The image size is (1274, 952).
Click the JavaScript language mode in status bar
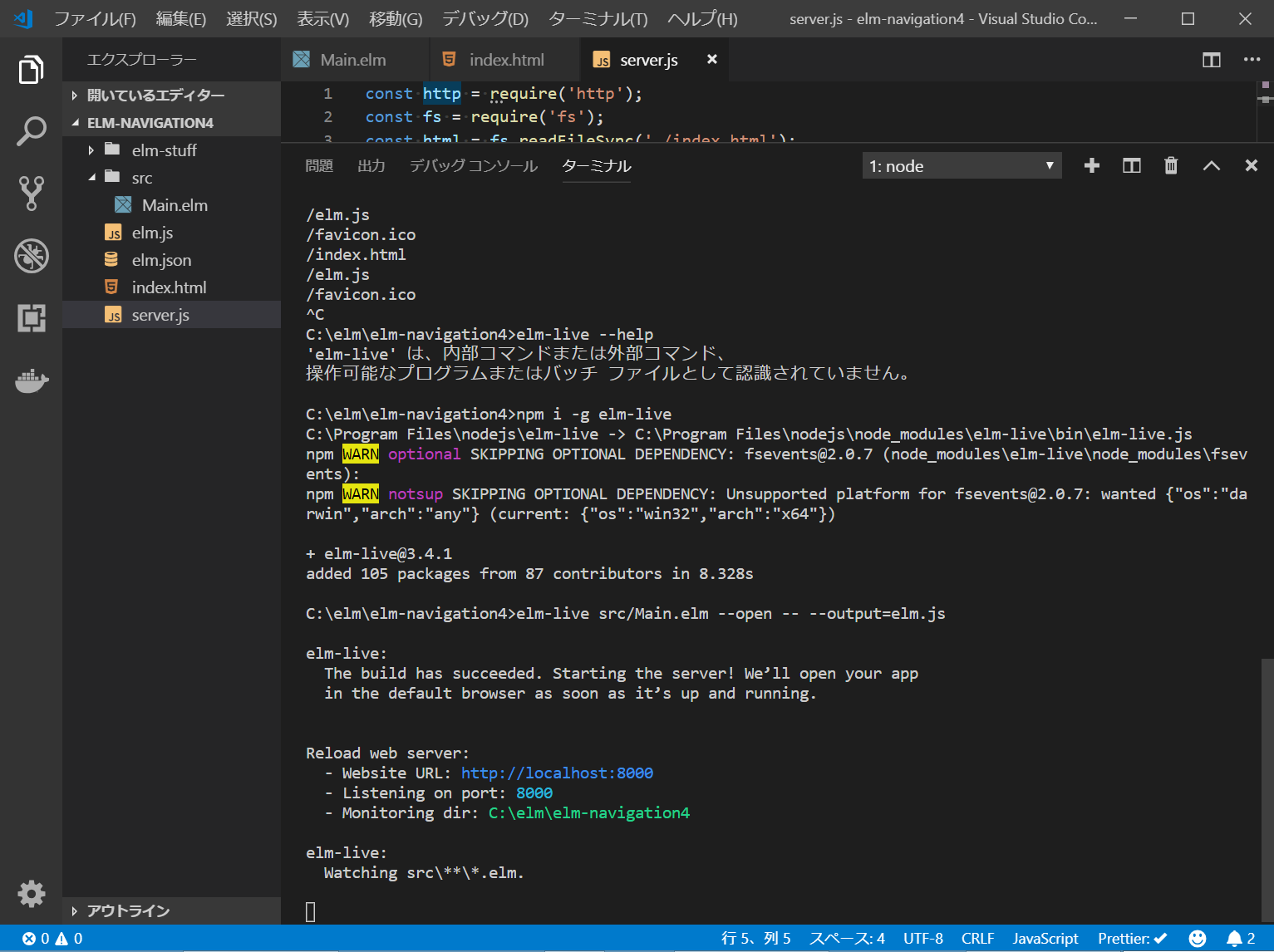click(x=1045, y=939)
